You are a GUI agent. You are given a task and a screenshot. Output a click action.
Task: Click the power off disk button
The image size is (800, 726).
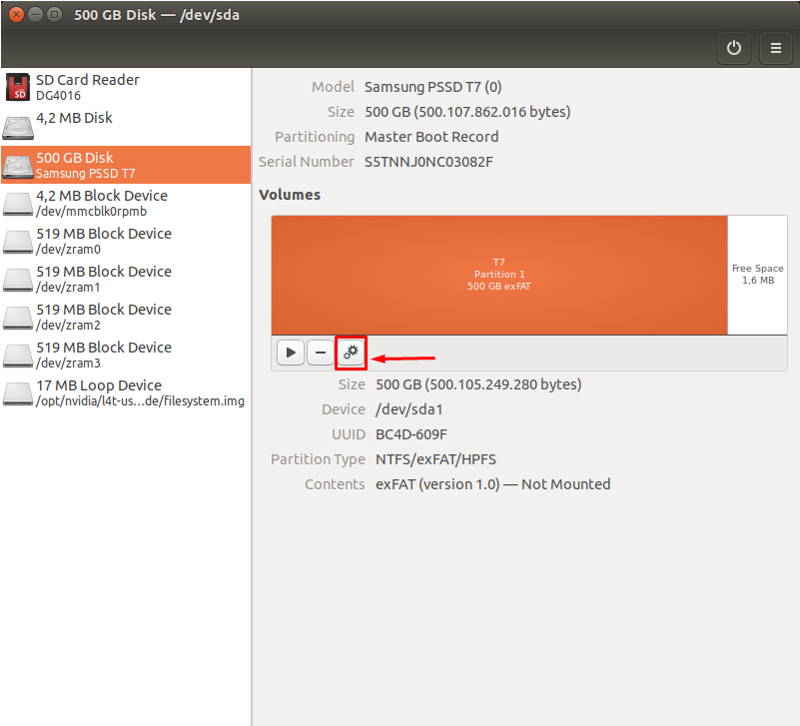[733, 48]
